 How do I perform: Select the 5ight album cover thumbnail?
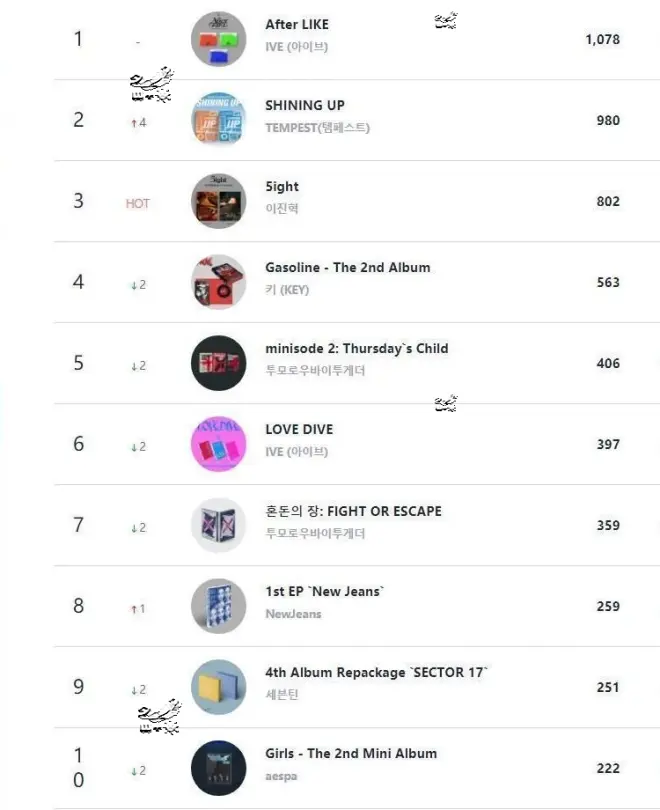coord(218,201)
